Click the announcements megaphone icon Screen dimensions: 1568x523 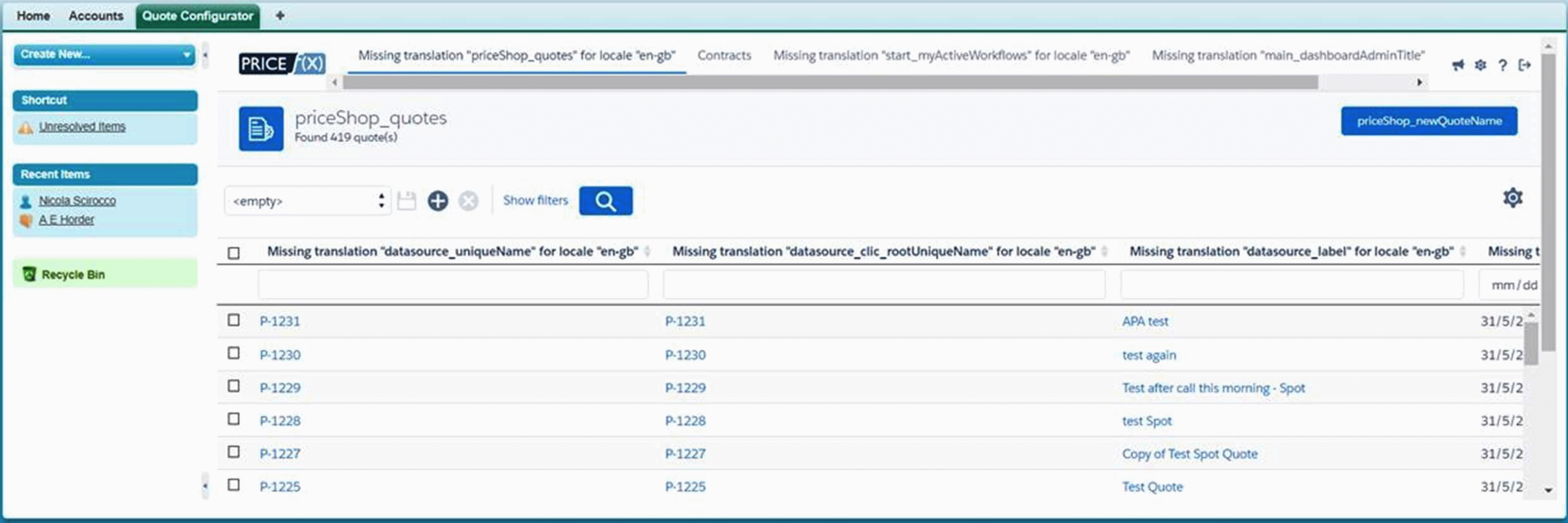1458,65
